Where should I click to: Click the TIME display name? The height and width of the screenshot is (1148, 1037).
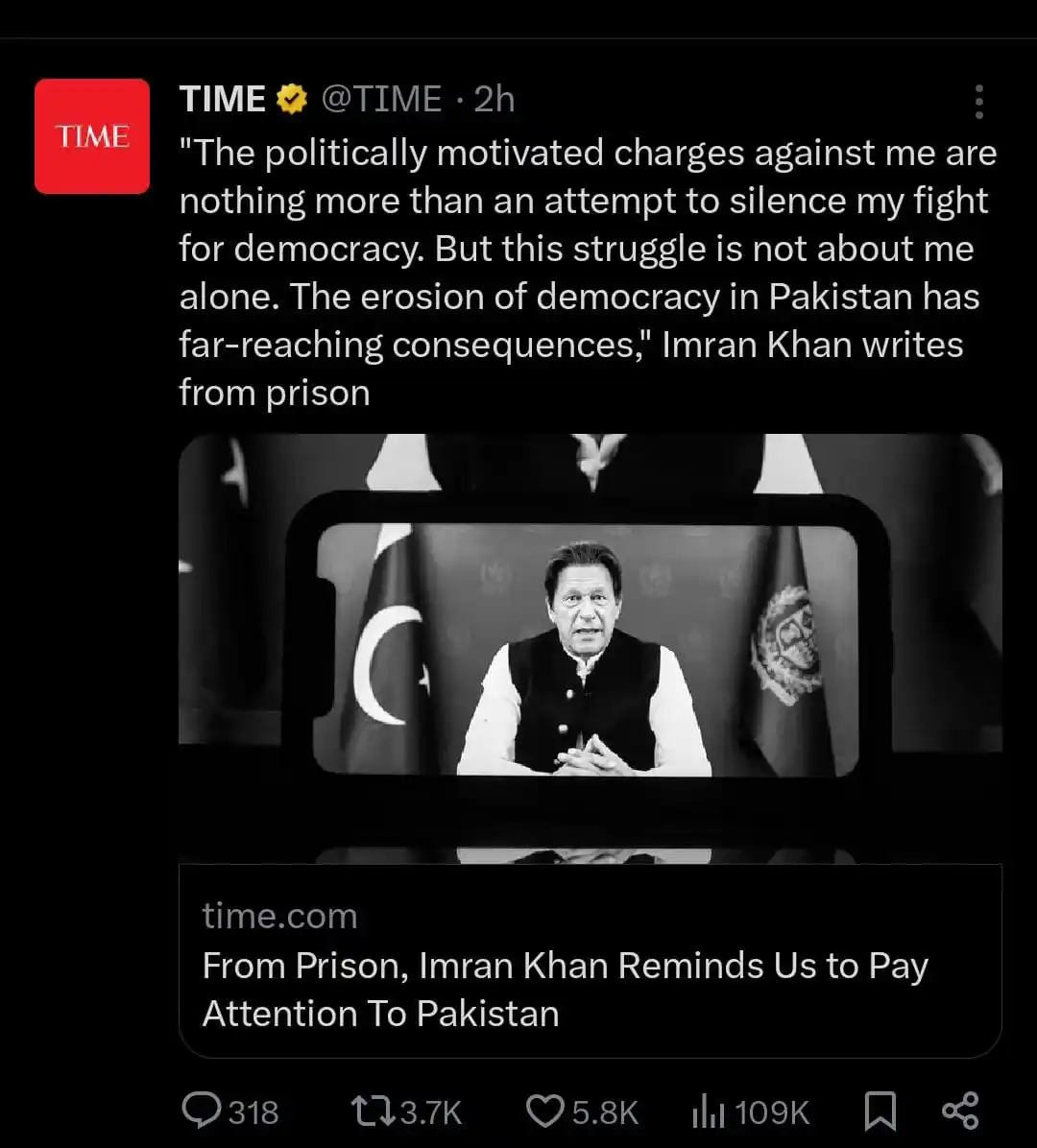(223, 99)
